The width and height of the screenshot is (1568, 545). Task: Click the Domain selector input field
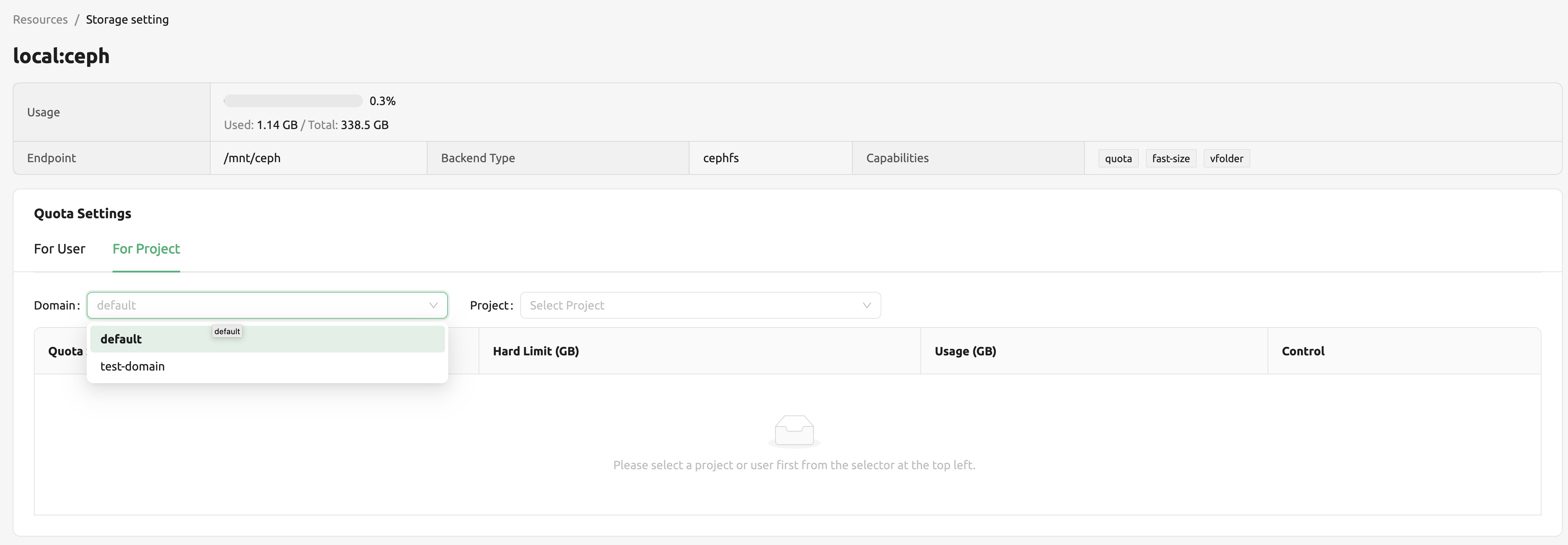(x=267, y=305)
